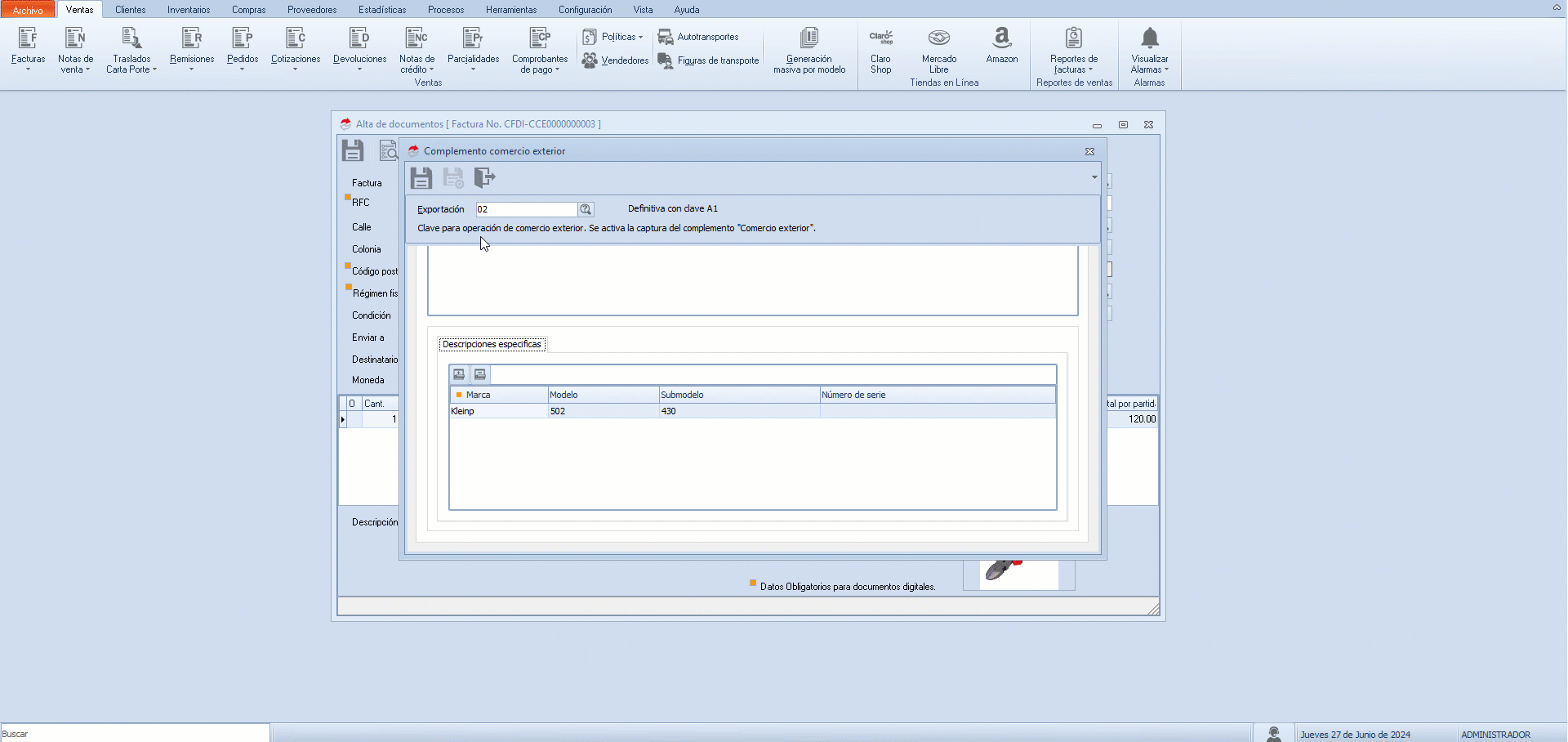1568x742 pixels.
Task: Open the Exportación lookup search icon
Action: pos(586,210)
